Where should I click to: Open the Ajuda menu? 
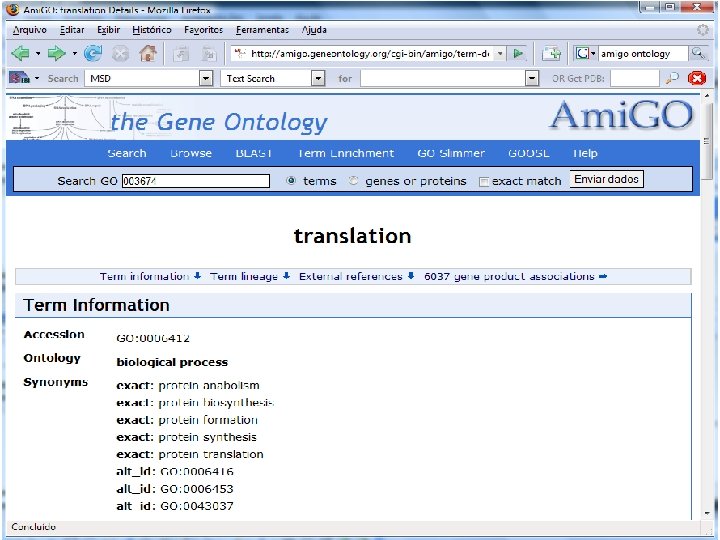[314, 30]
